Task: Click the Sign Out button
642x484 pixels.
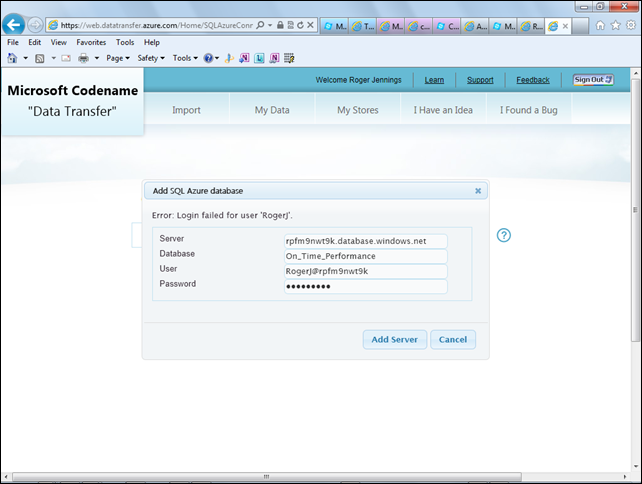Action: coord(593,80)
